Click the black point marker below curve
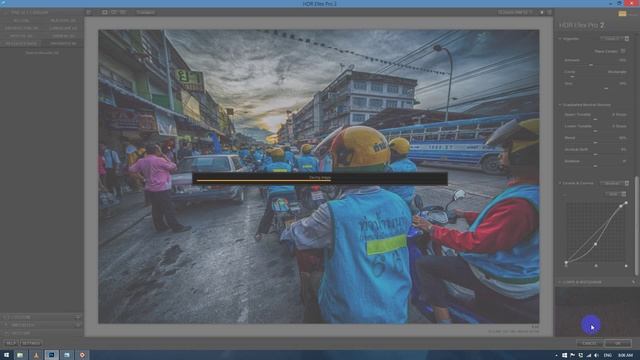The height and width of the screenshot is (360, 640). 566,266
